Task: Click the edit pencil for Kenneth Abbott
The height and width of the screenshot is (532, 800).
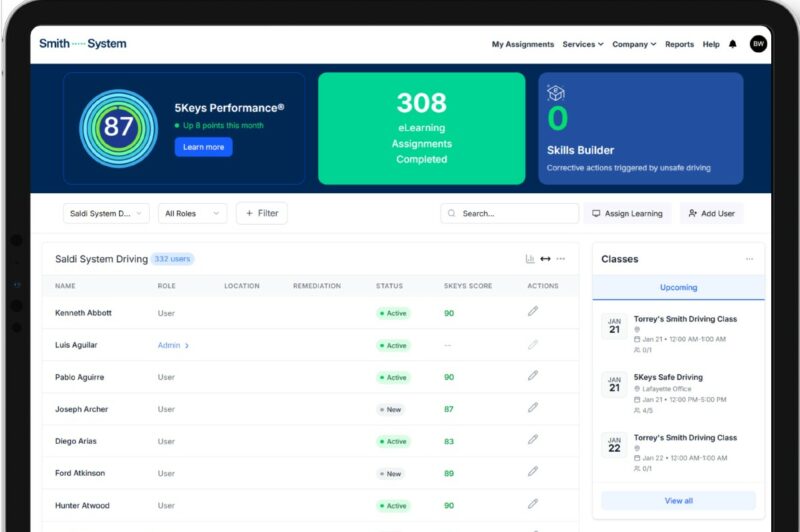Action: coord(533,311)
